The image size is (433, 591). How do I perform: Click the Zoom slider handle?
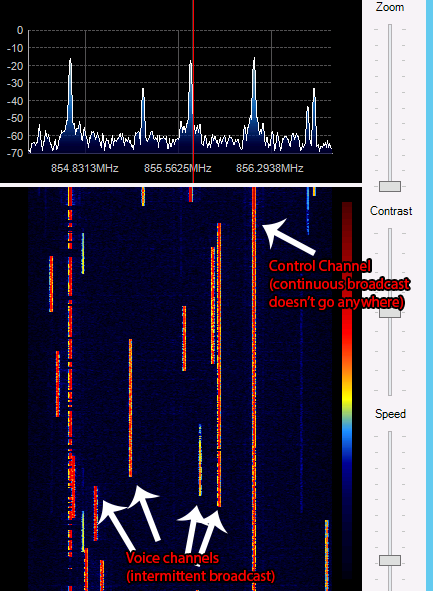click(390, 186)
